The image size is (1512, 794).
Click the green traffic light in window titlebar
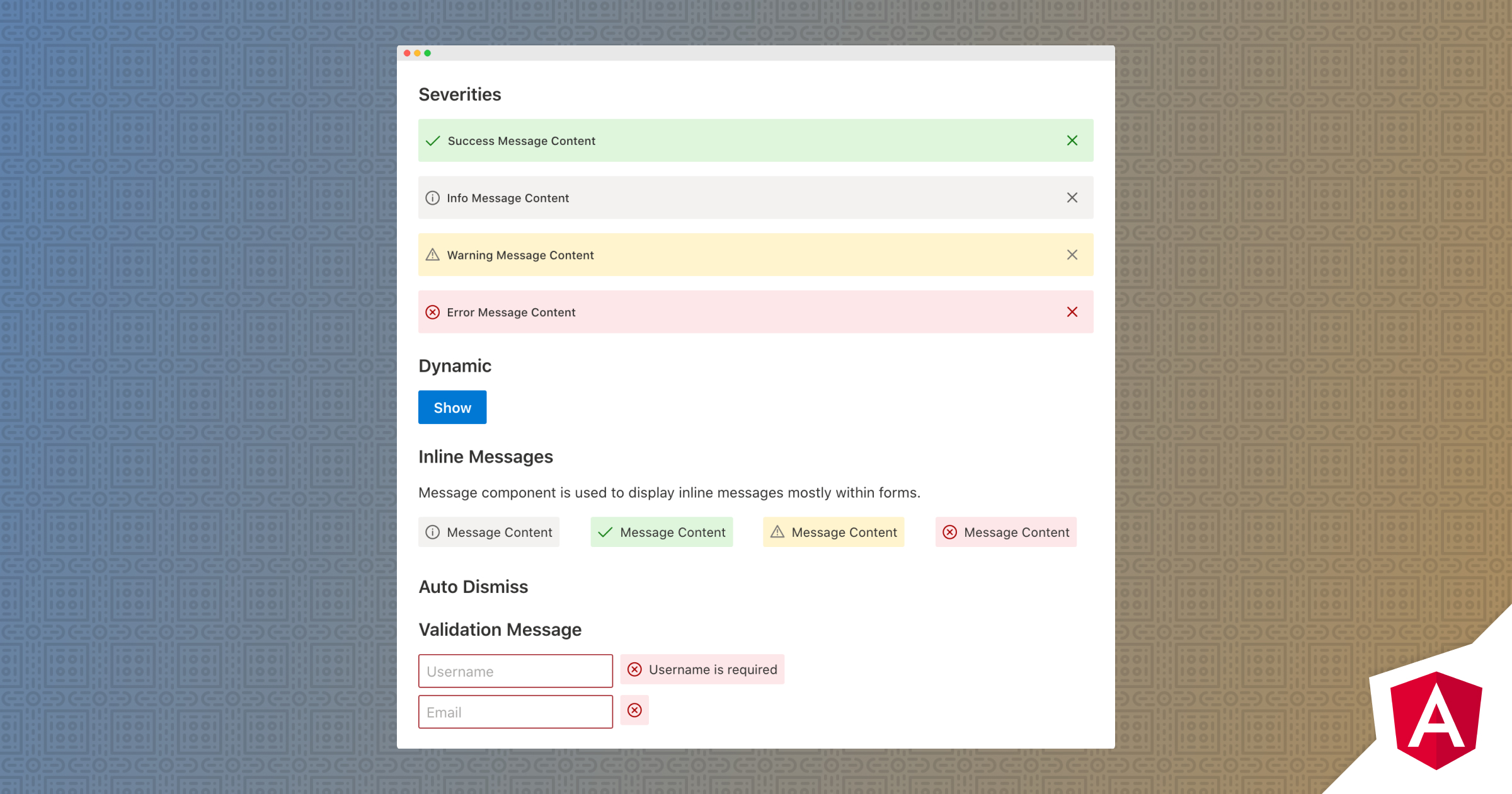pos(428,53)
